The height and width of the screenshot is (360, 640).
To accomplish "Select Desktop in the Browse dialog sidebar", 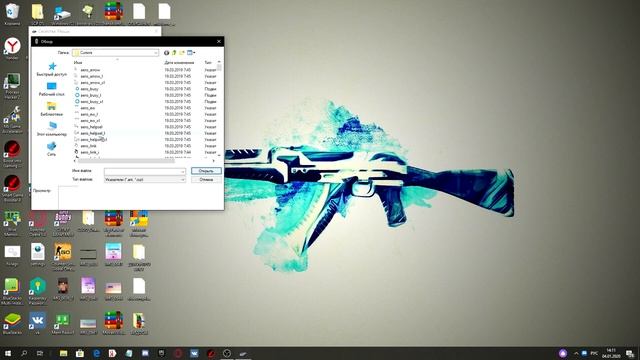I will [x=51, y=89].
